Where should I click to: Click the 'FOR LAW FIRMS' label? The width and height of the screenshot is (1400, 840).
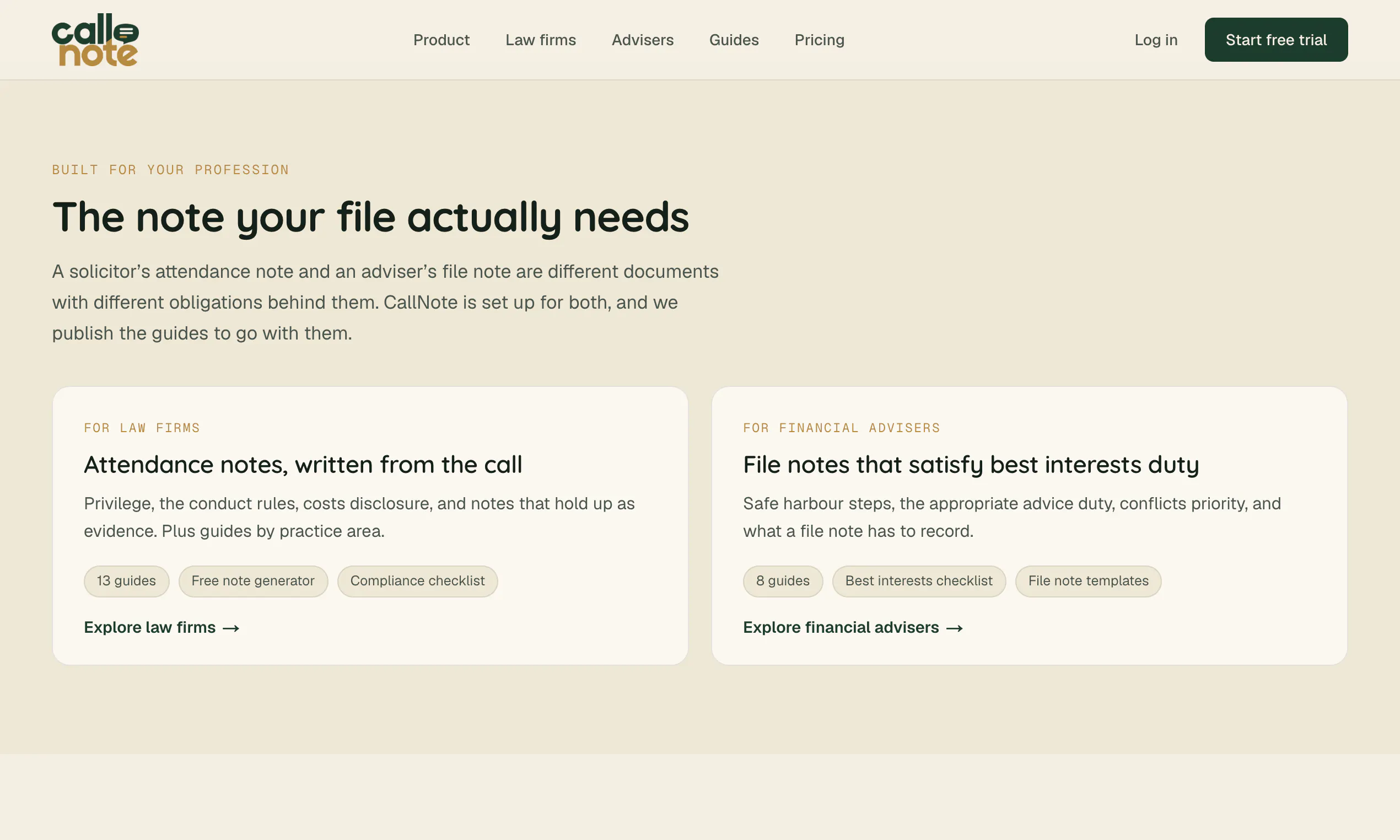142,428
